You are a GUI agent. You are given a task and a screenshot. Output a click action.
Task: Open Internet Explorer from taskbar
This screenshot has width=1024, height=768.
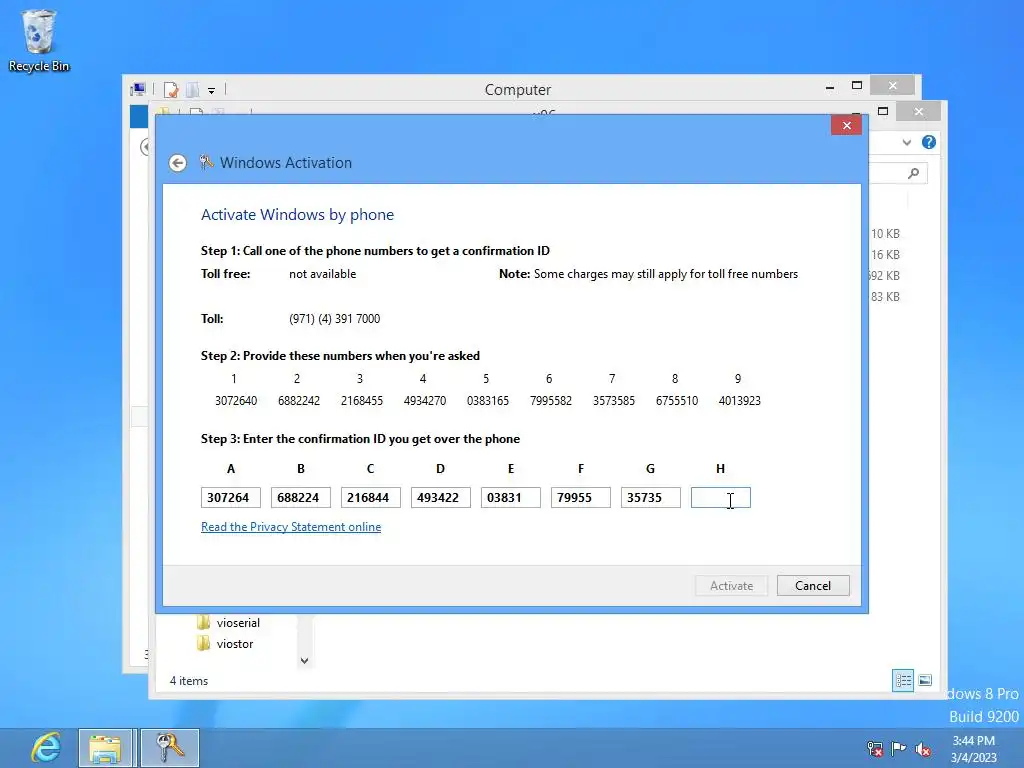pos(46,748)
